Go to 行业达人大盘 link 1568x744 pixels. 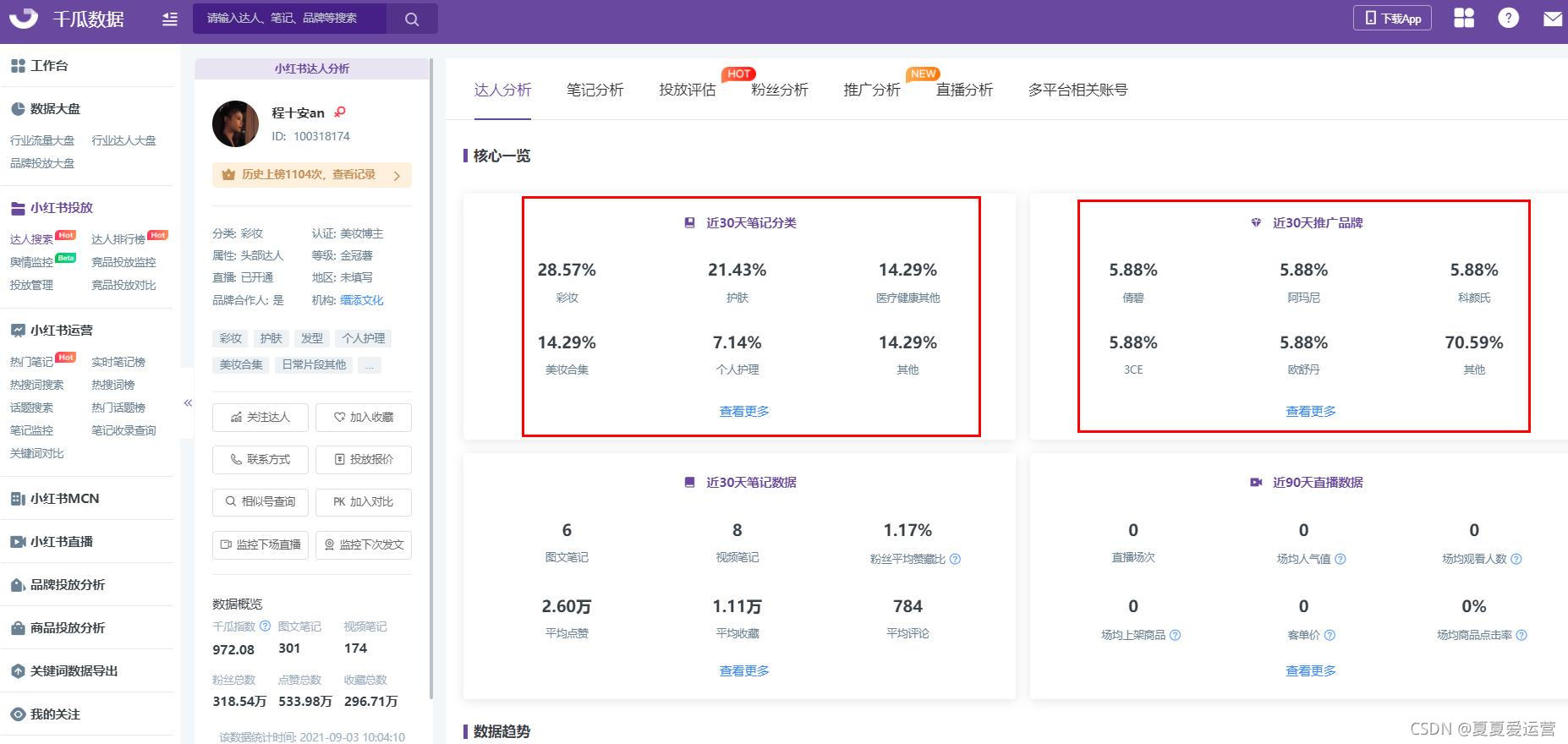click(123, 140)
